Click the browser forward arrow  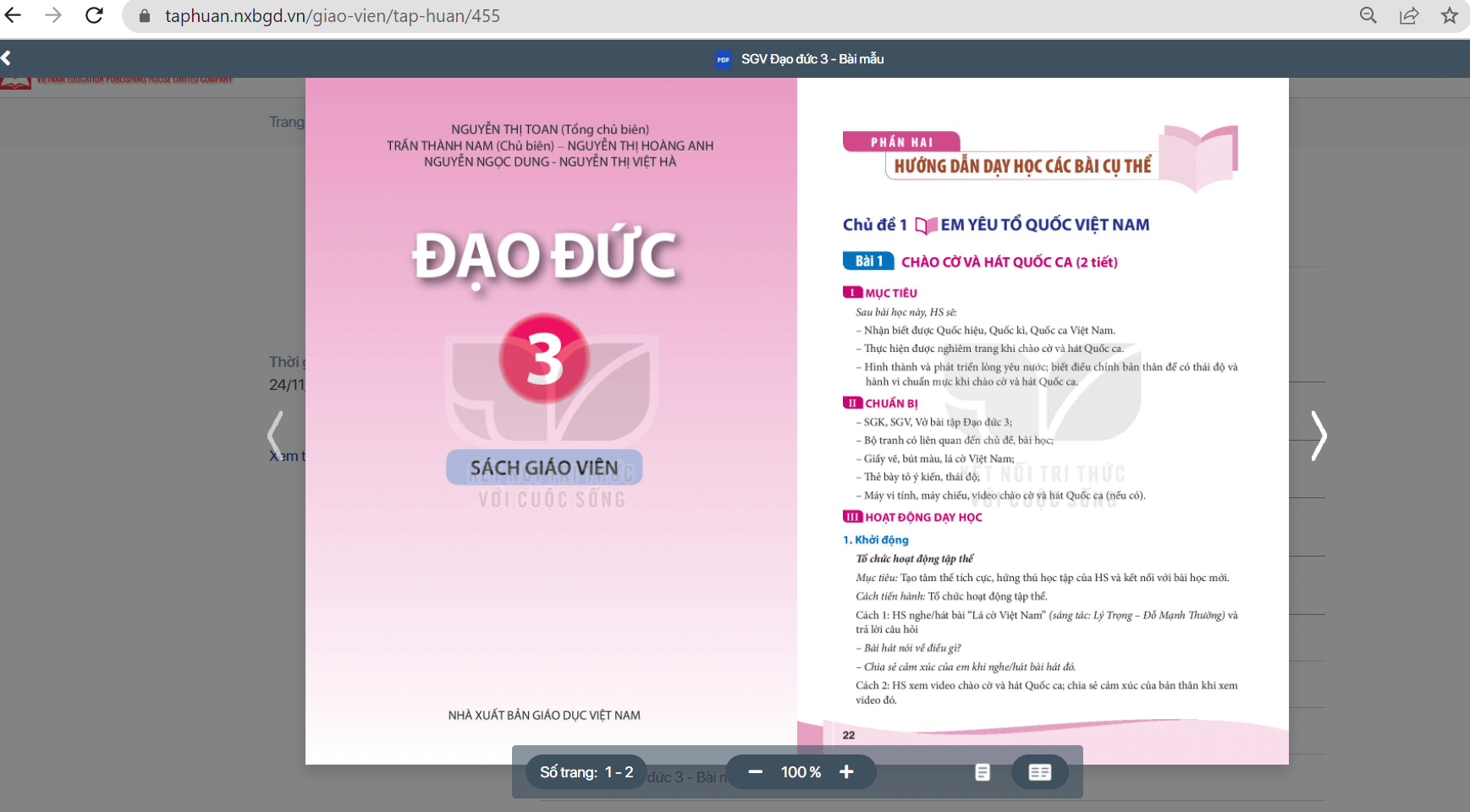53,15
